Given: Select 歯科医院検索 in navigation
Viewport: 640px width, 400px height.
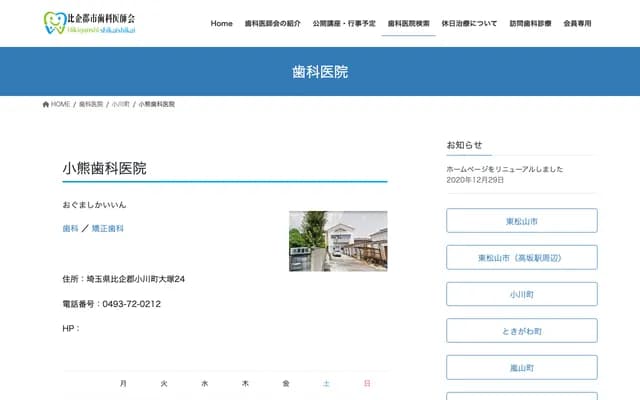Looking at the screenshot, I should pyautogui.click(x=409, y=23).
